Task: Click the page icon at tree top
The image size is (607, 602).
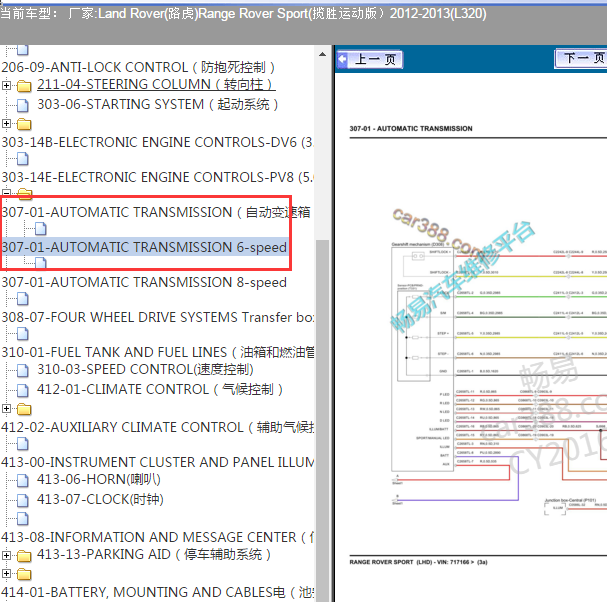Action: coord(23,50)
